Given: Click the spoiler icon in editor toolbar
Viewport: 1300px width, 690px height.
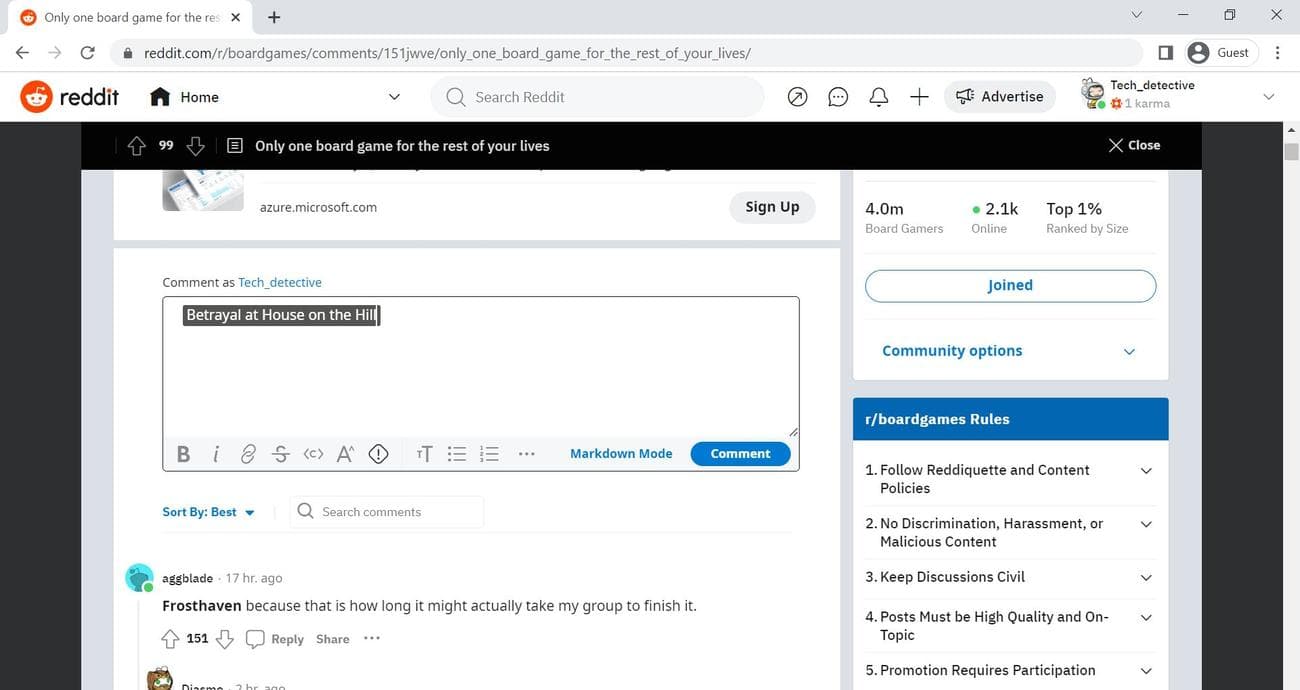Looking at the screenshot, I should (378, 454).
